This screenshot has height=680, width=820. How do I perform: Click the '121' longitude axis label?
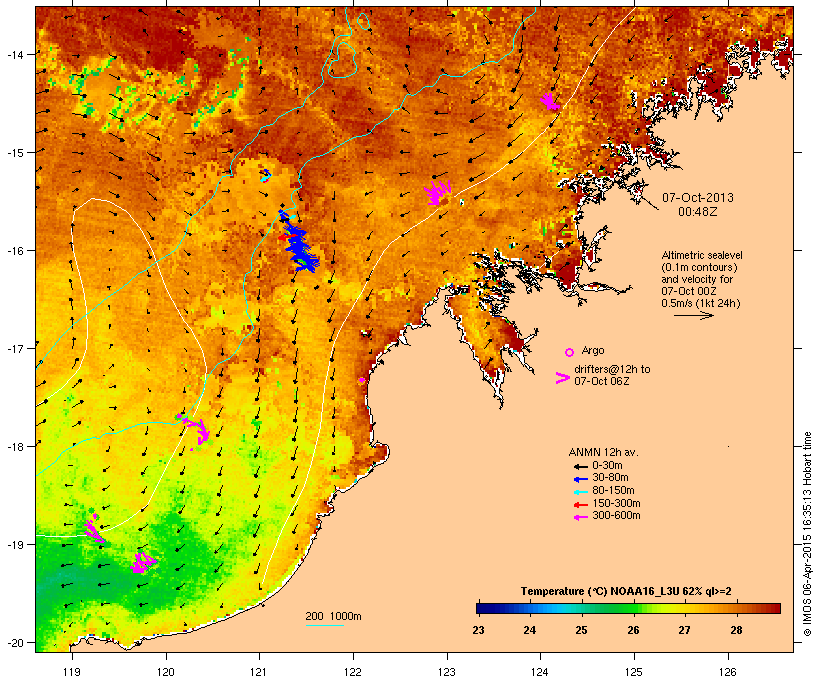[259, 672]
